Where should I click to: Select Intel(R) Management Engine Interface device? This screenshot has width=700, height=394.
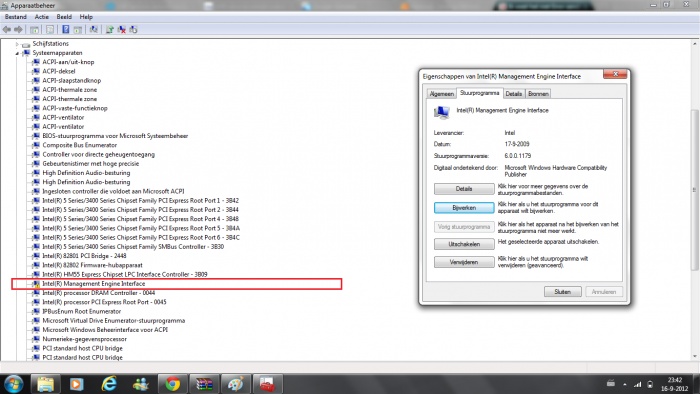click(x=94, y=284)
